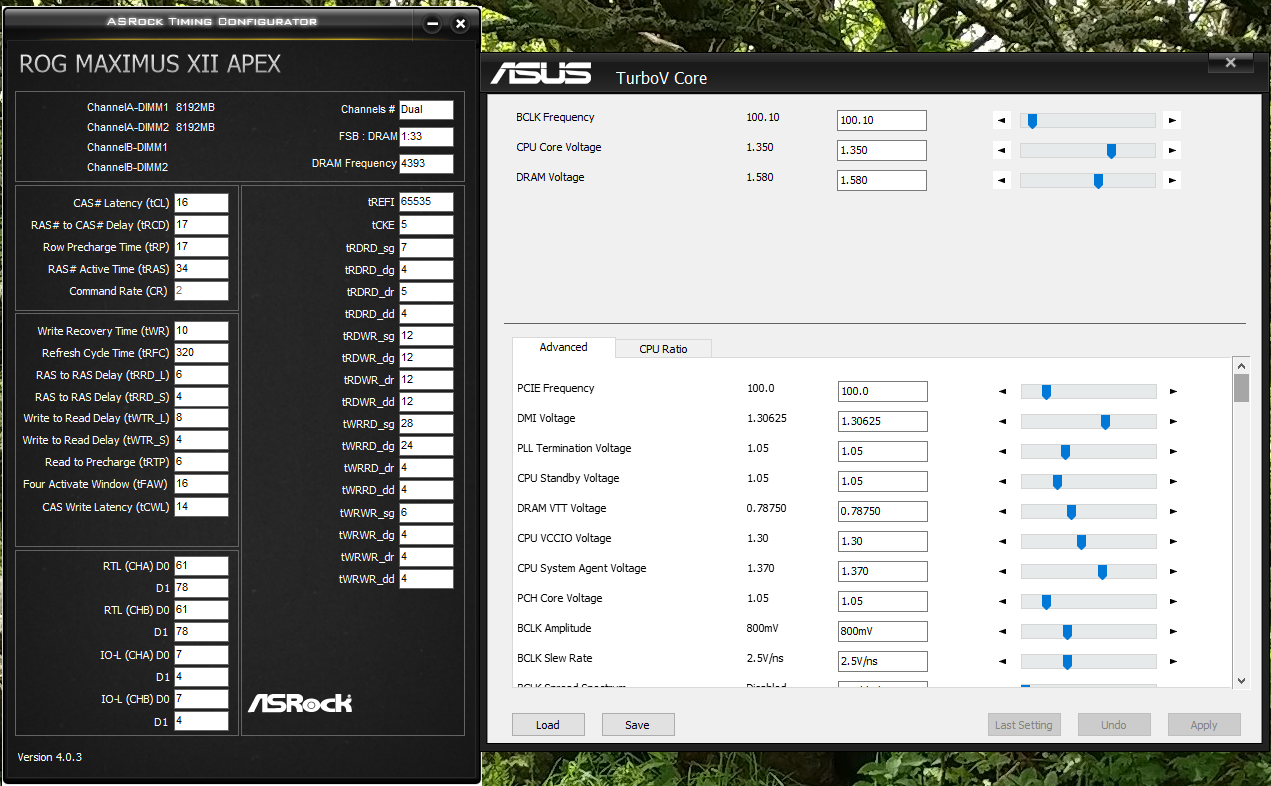
Task: Decrease DMI Voltage with the left arrow
Action: (x=1002, y=422)
